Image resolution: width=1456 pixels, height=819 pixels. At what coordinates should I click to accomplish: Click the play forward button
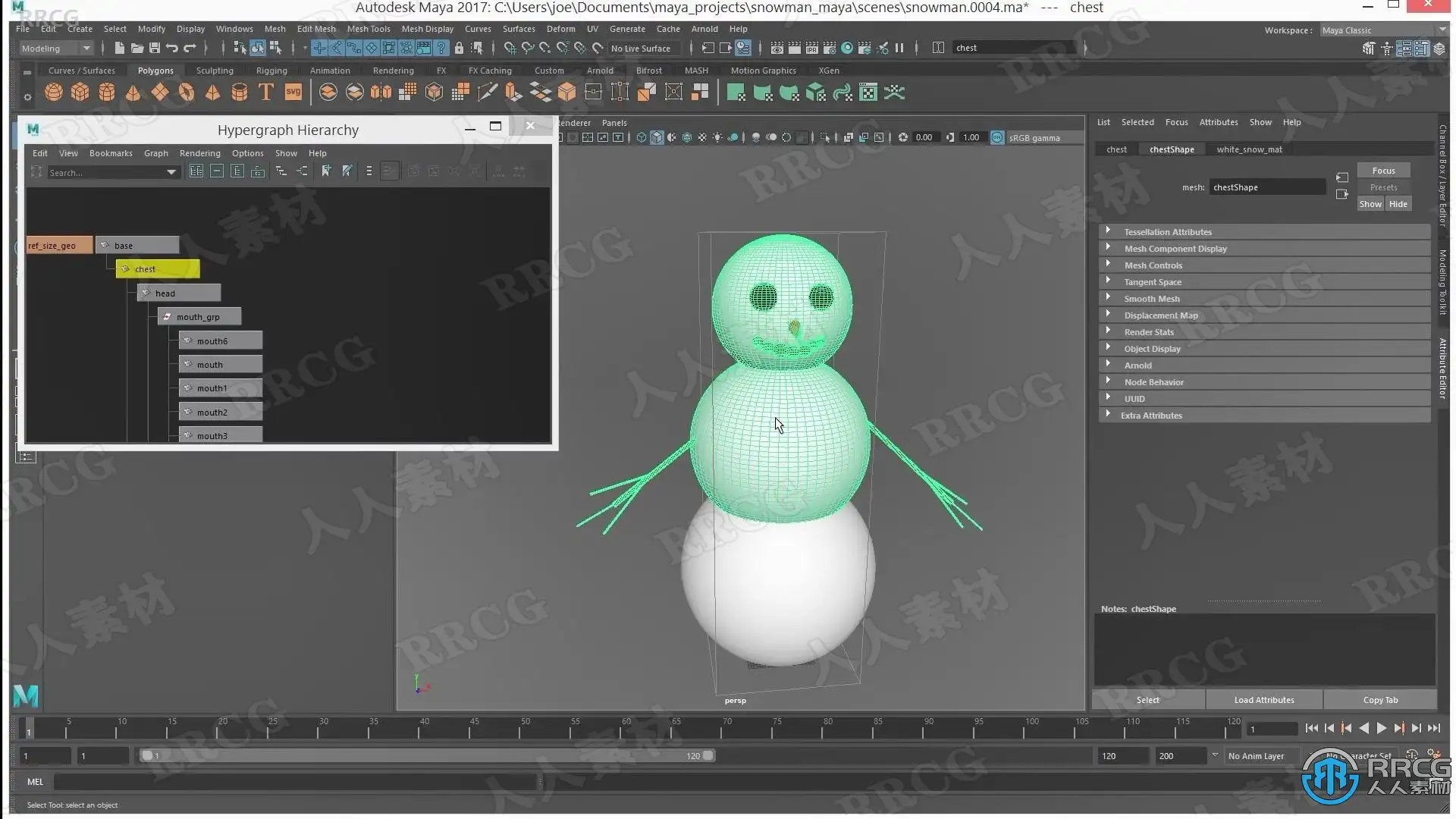[1381, 728]
